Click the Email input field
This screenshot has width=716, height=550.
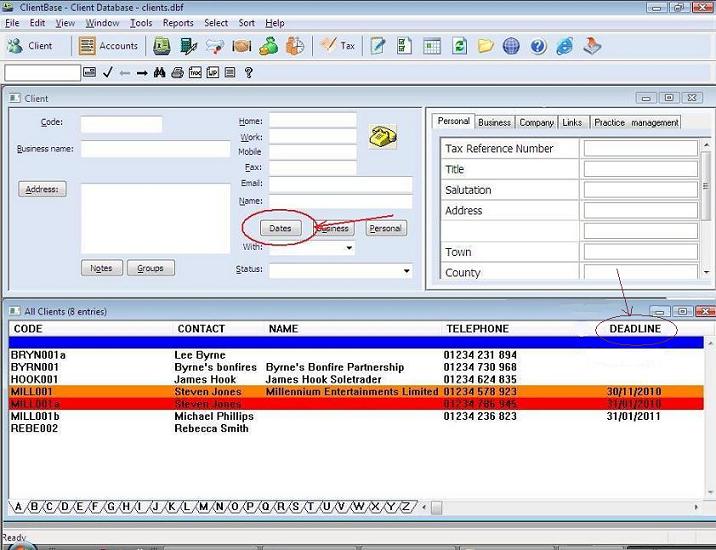pyautogui.click(x=340, y=185)
